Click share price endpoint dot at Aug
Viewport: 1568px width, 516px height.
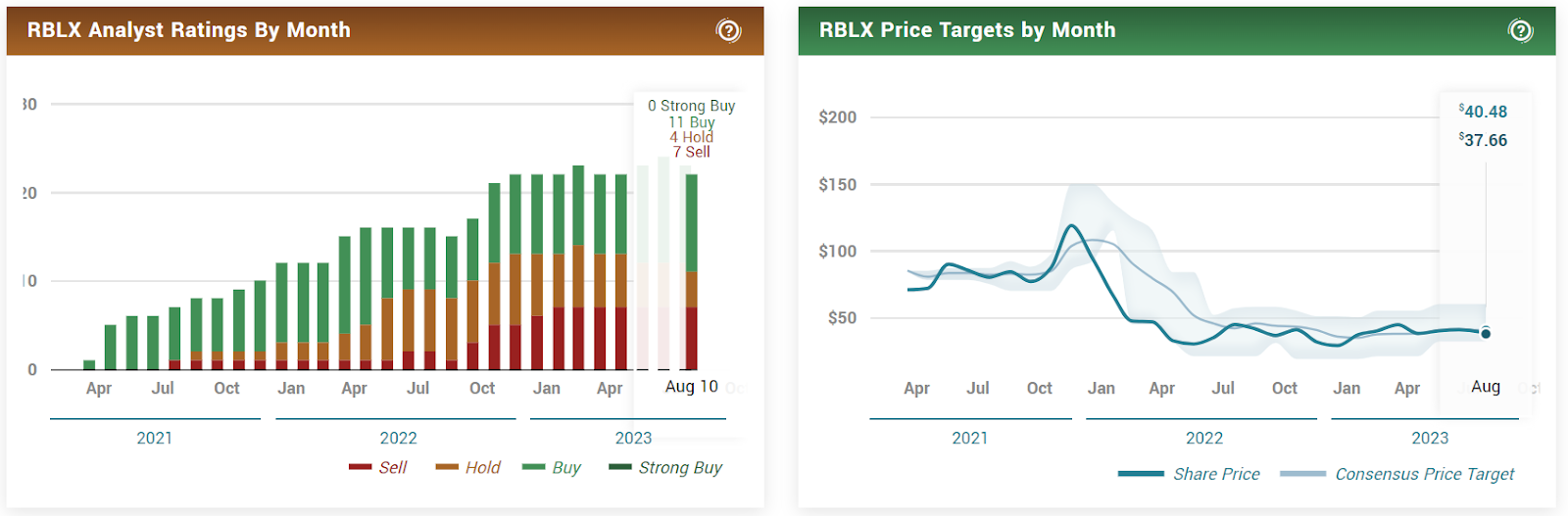[x=1486, y=334]
